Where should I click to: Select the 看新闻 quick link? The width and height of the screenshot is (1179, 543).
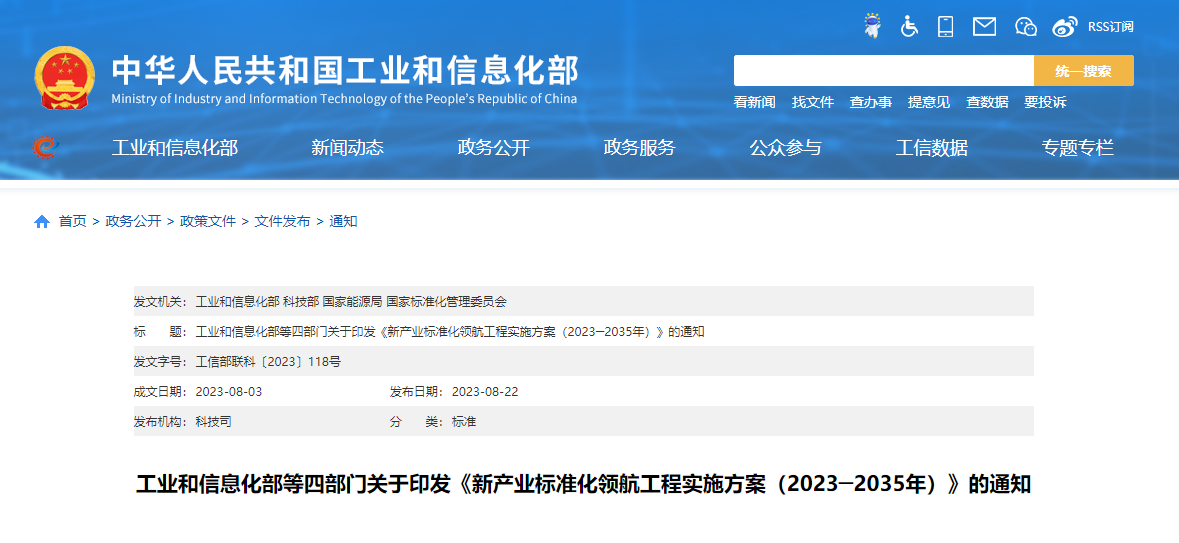(754, 102)
